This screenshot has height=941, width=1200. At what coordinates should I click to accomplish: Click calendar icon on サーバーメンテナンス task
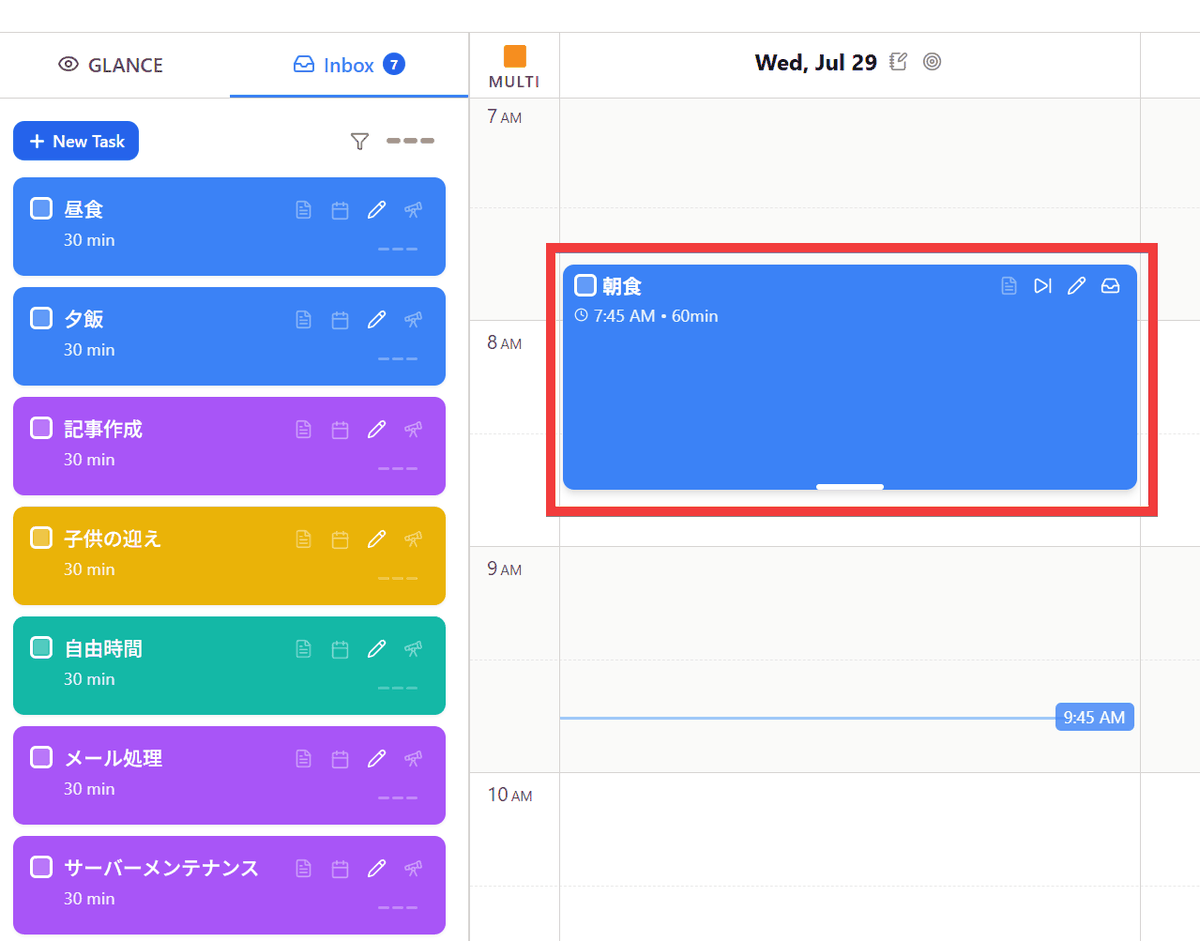340,868
